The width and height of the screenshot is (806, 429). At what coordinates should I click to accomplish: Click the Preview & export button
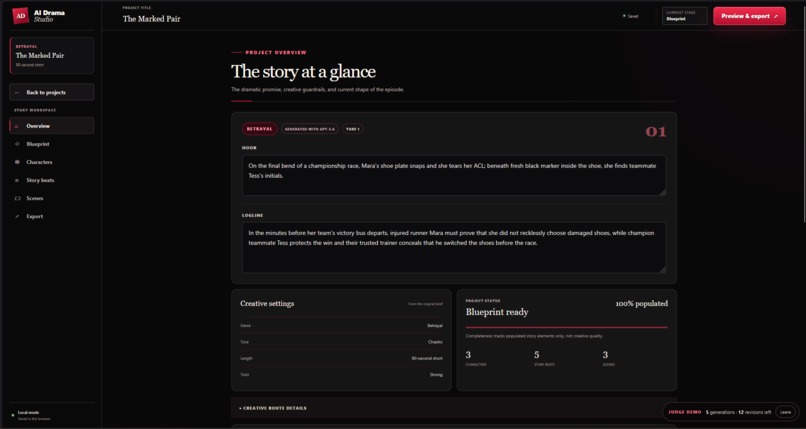[x=749, y=16]
